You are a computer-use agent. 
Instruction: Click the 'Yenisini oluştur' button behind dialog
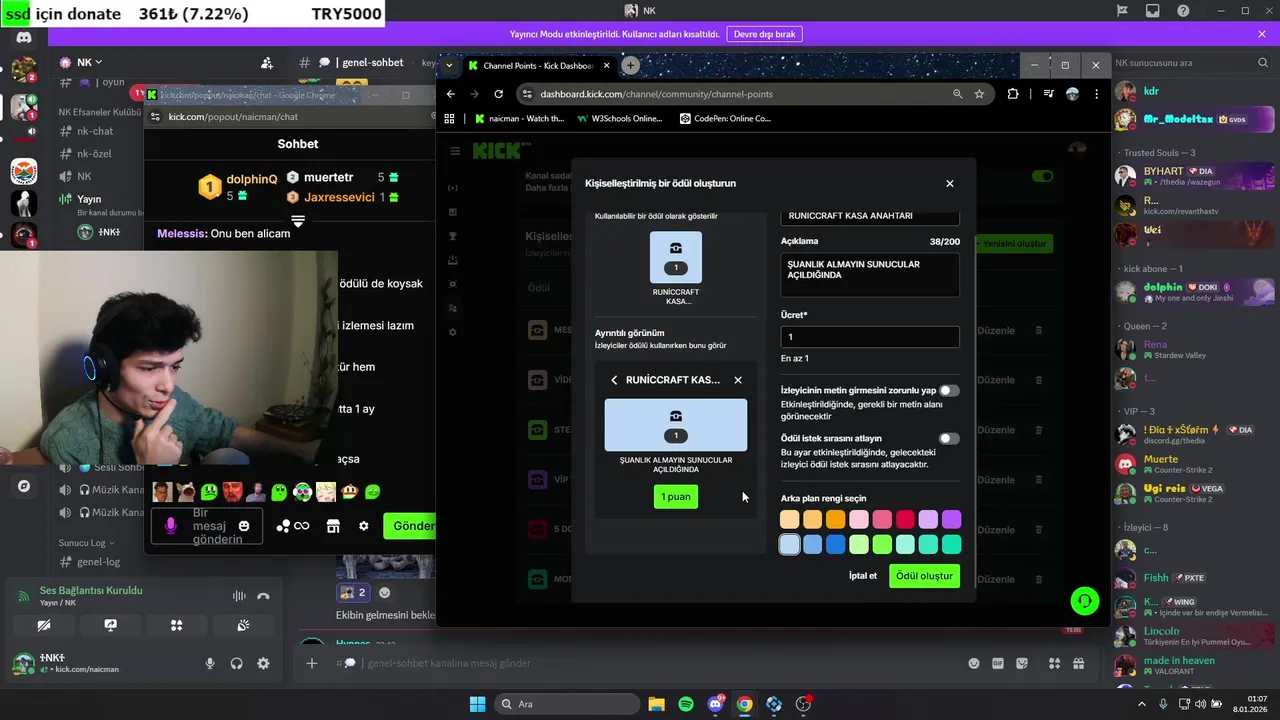pos(1014,244)
